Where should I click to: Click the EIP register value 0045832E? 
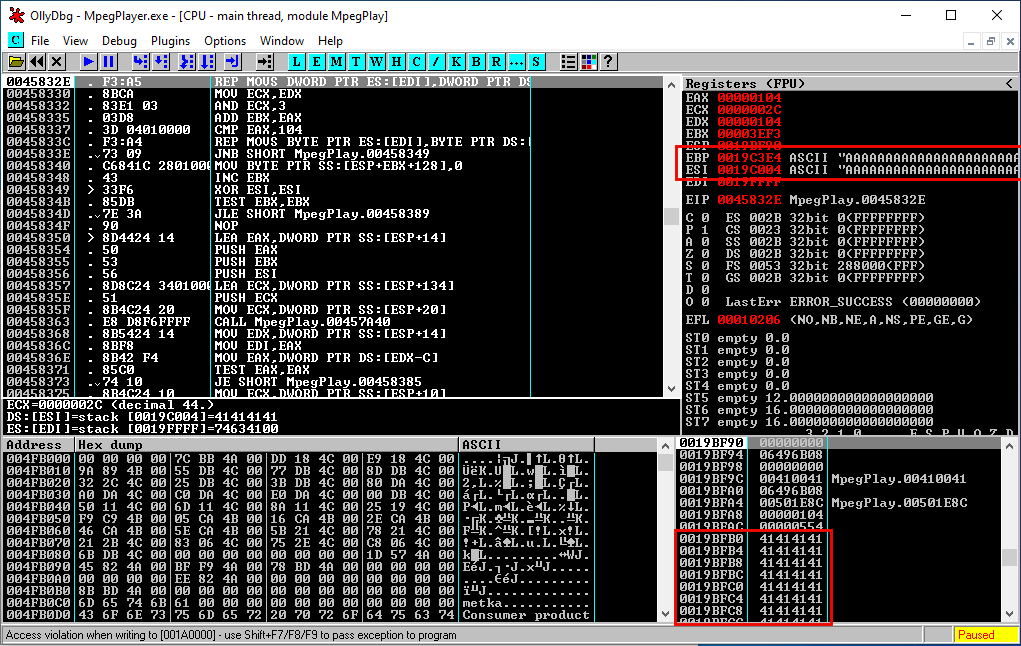pos(749,199)
